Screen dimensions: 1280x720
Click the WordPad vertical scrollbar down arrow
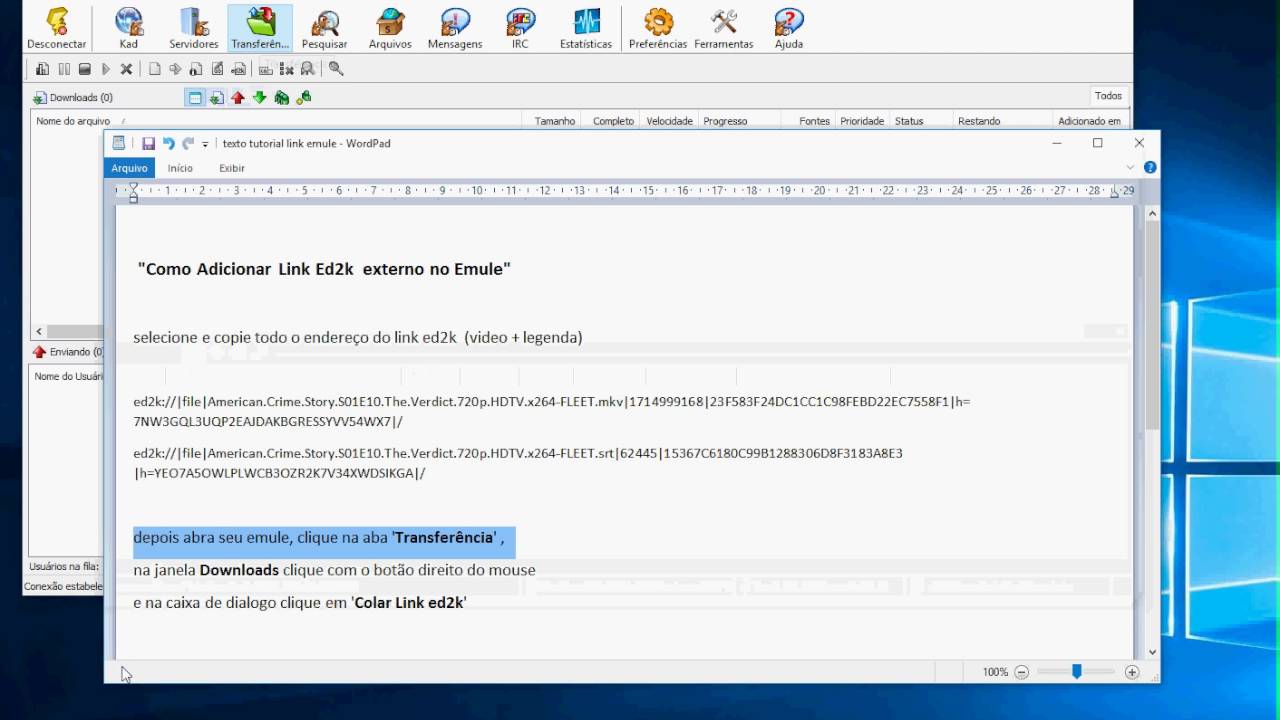(1152, 652)
